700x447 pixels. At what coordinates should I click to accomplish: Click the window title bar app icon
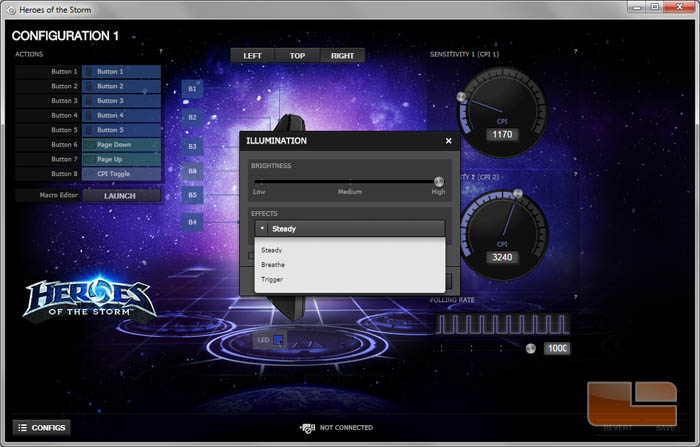(x=11, y=10)
